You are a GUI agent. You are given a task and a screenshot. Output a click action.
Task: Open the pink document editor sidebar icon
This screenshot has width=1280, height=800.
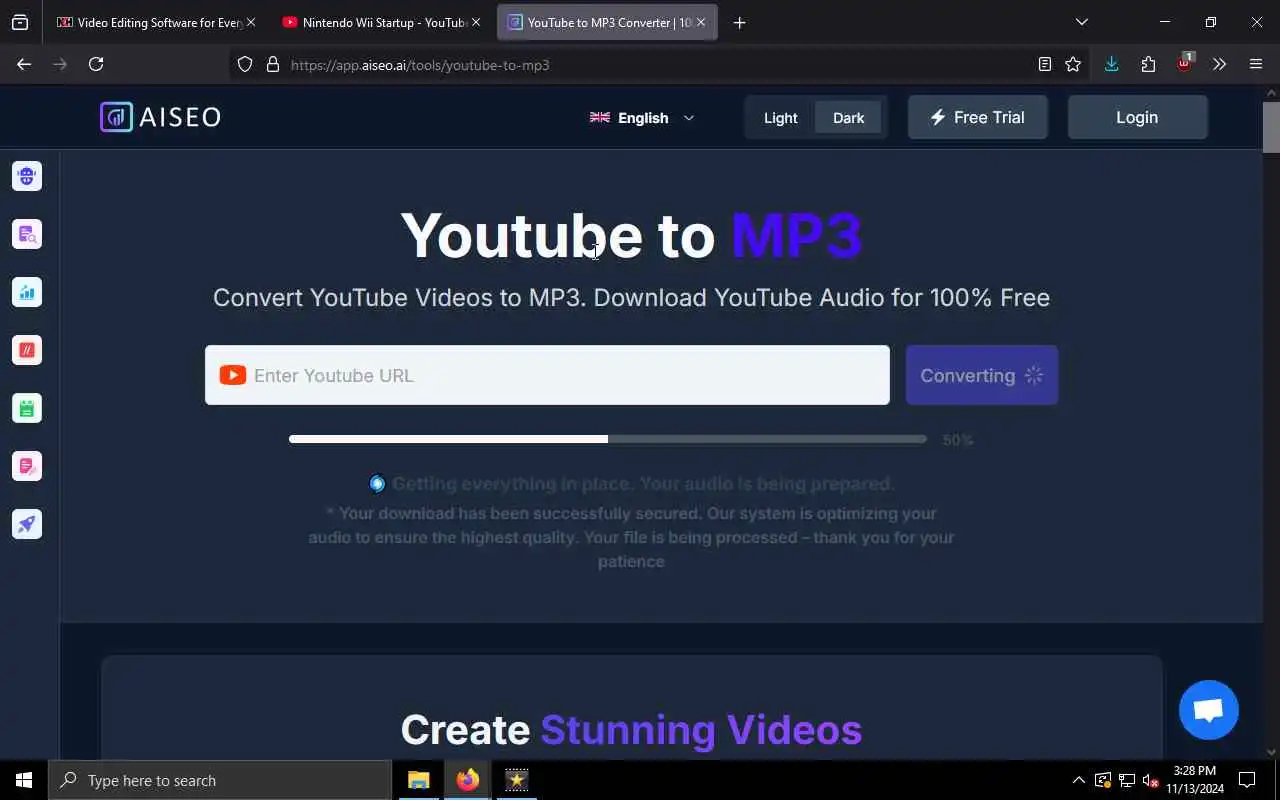(x=27, y=466)
